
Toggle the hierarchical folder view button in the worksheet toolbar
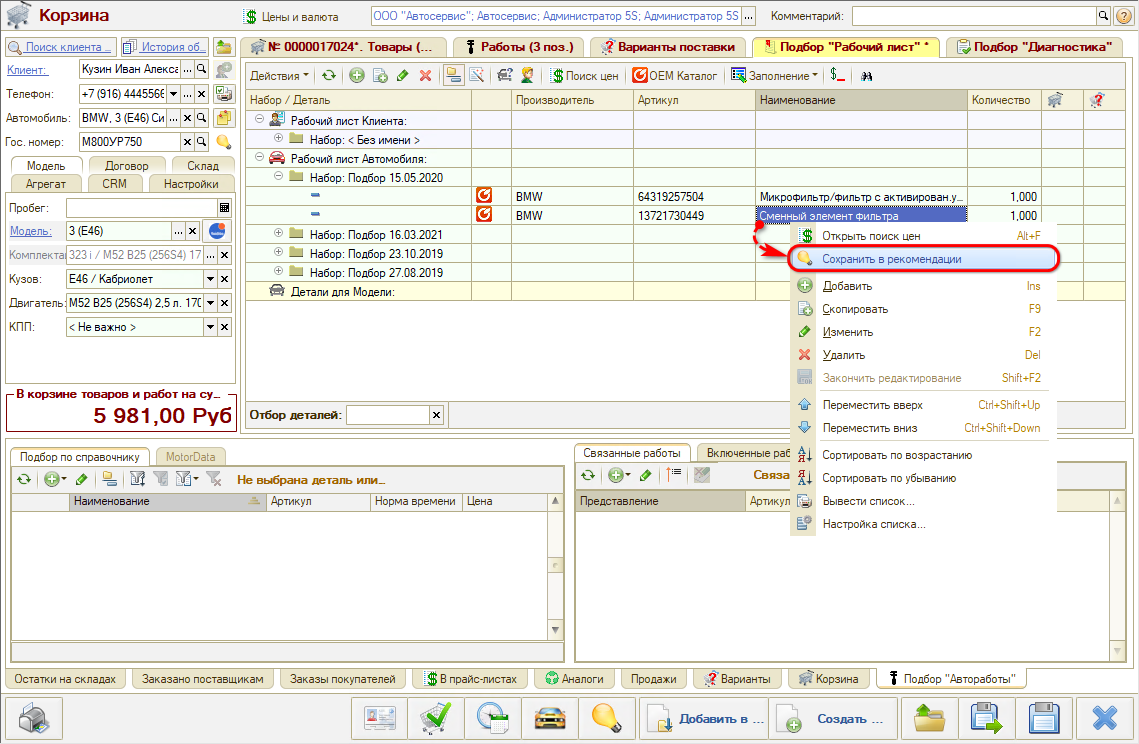point(453,76)
